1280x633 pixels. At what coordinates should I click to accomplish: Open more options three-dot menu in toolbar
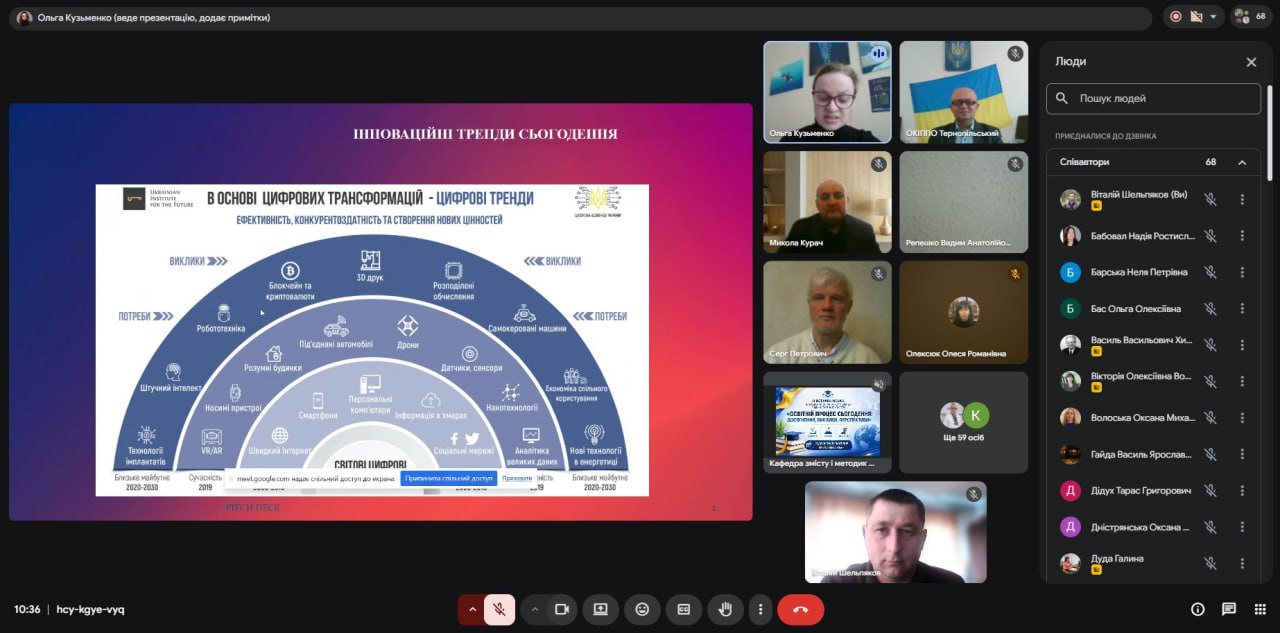(x=761, y=609)
